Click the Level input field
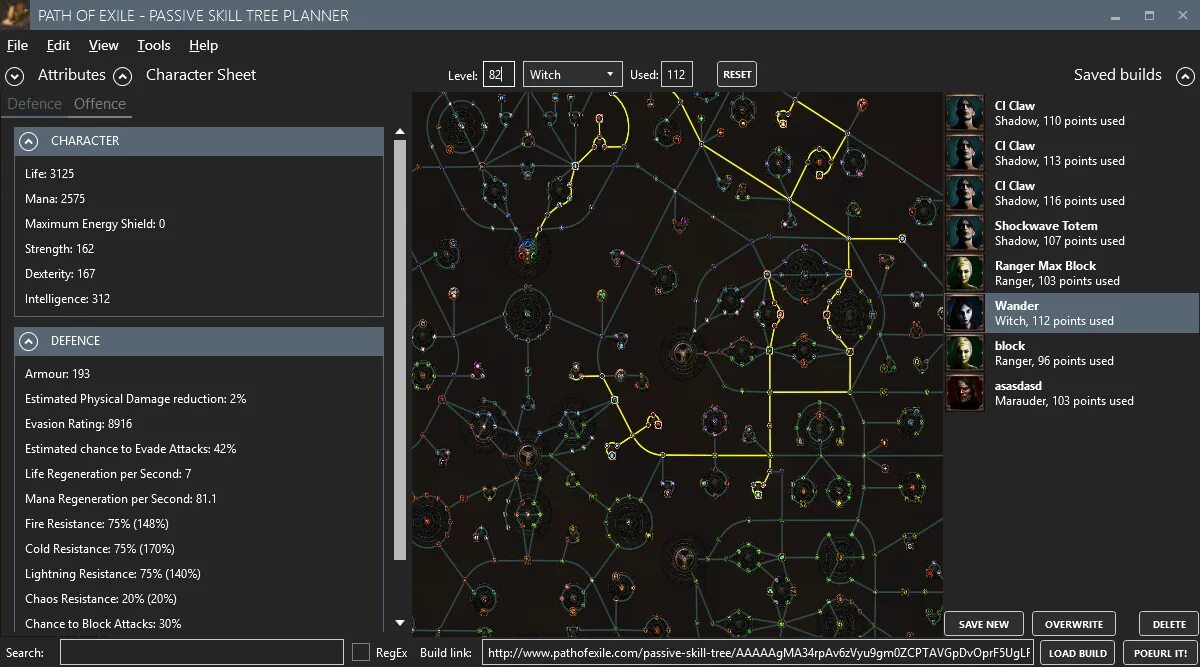The image size is (1200, 667). point(499,74)
